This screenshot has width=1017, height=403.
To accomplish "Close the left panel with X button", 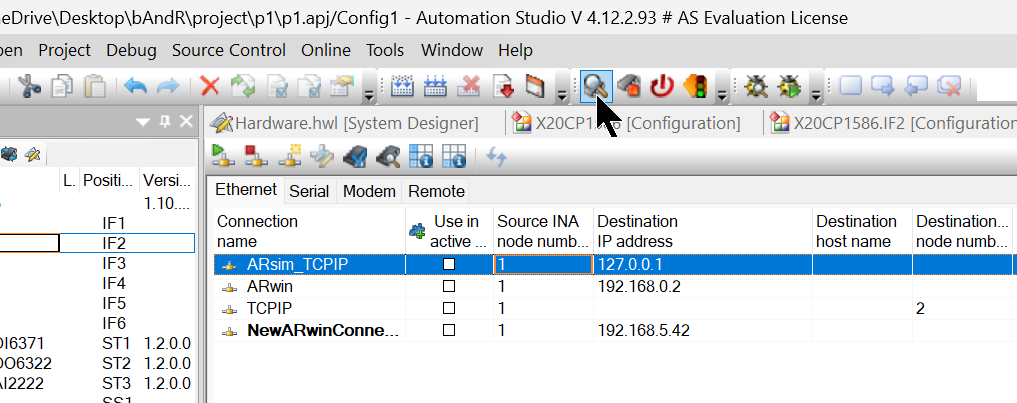I will pyautogui.click(x=186, y=121).
